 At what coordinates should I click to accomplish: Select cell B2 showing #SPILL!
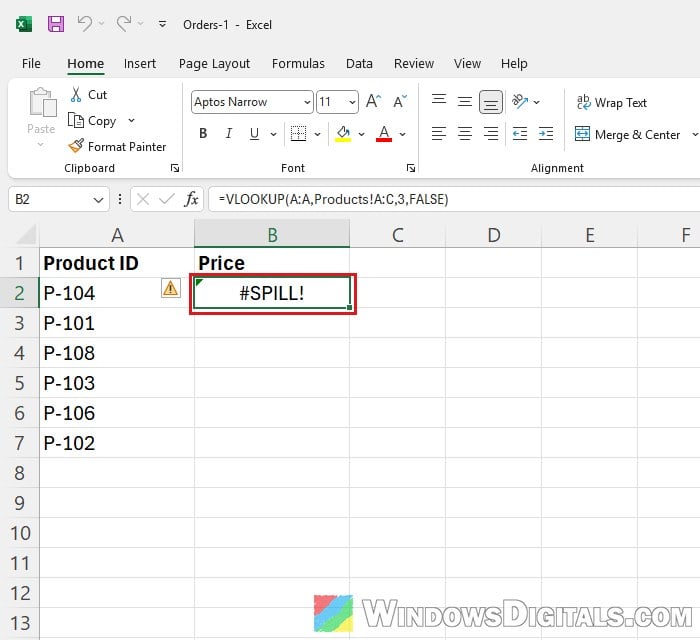pos(272,293)
